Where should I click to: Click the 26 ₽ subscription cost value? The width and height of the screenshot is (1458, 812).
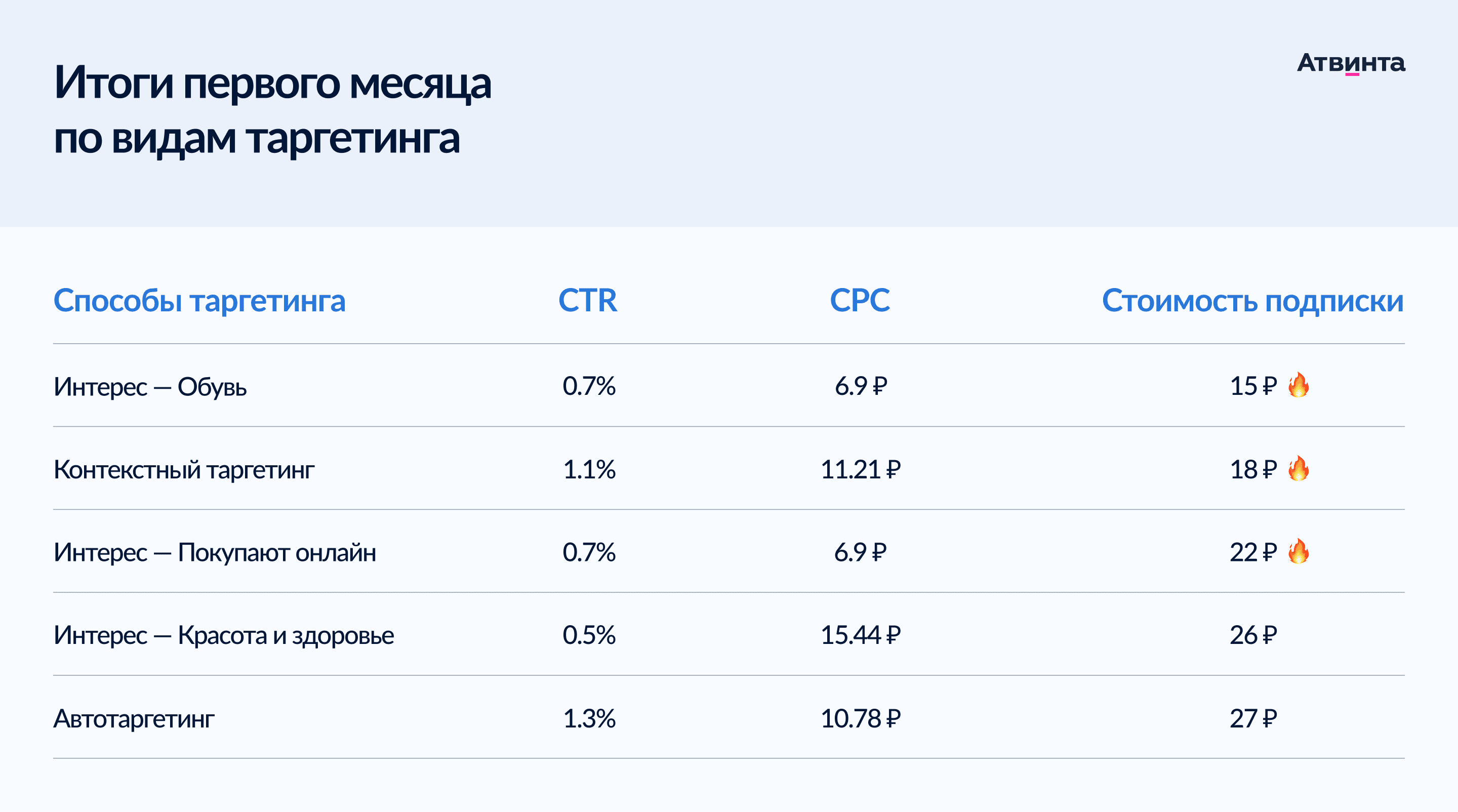[x=1253, y=635]
